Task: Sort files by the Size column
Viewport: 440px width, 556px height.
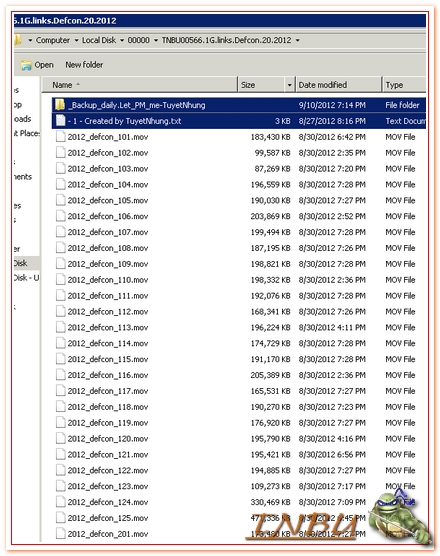Action: tap(261, 85)
